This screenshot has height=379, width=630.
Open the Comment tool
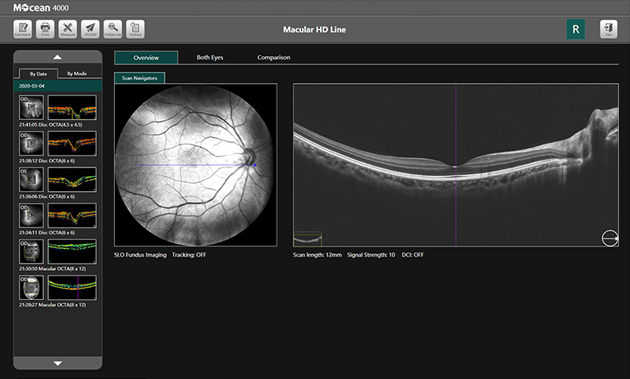tap(22, 29)
